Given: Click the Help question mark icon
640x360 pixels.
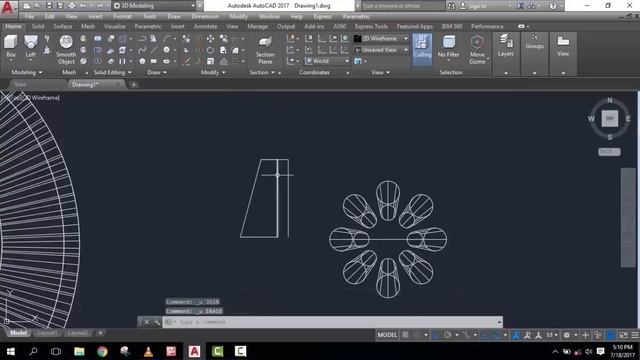Looking at the screenshot, I should click(x=553, y=6).
